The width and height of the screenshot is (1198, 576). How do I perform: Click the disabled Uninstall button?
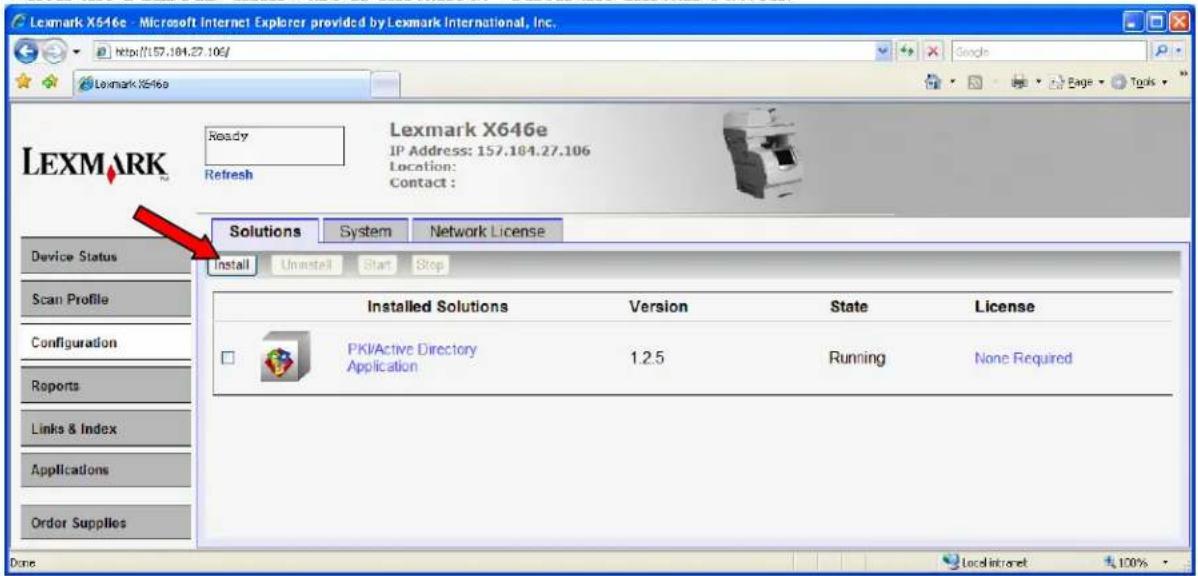[305, 265]
